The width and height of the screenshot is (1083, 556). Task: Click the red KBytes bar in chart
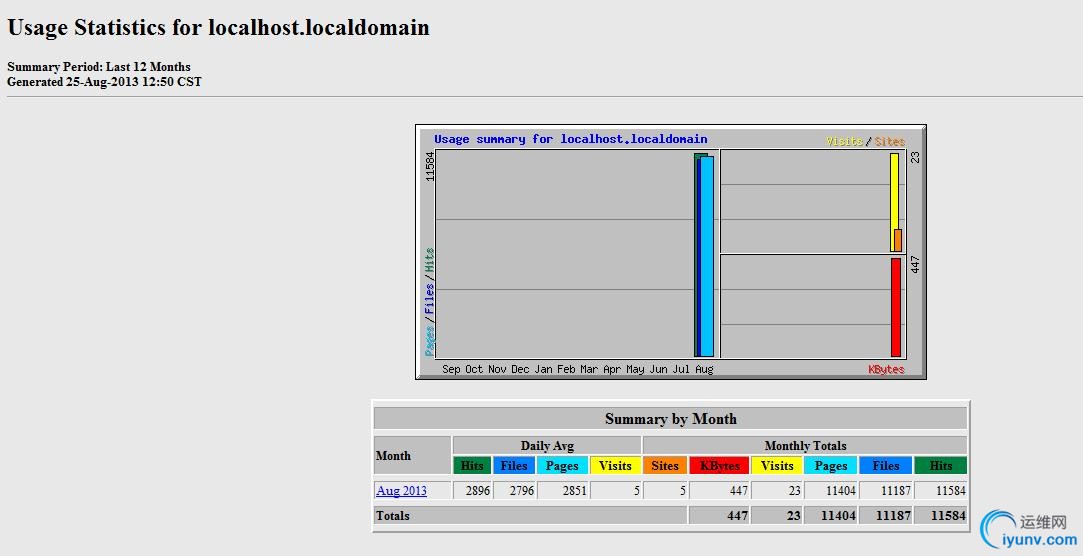click(x=896, y=307)
